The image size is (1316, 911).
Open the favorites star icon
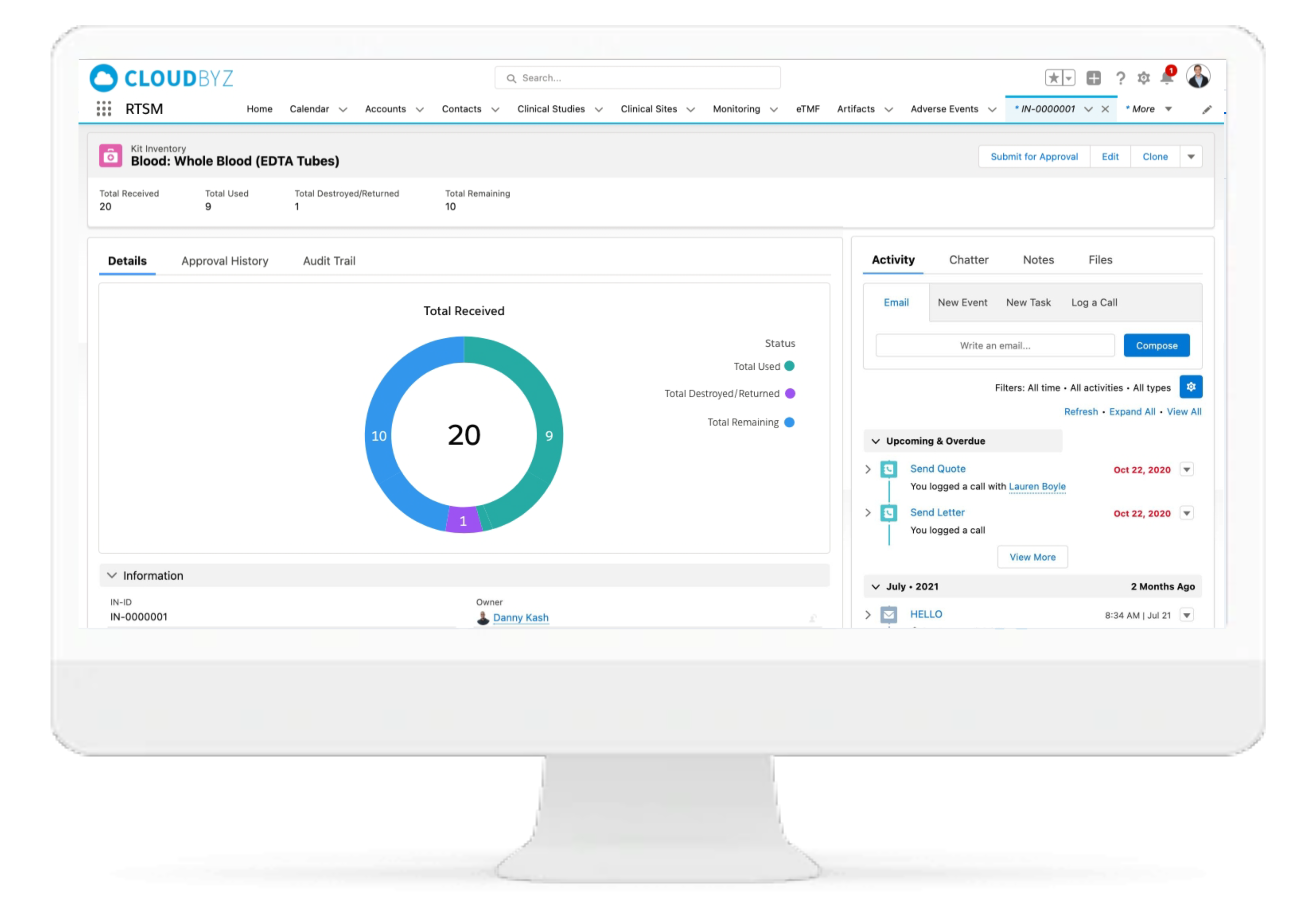(x=1054, y=78)
